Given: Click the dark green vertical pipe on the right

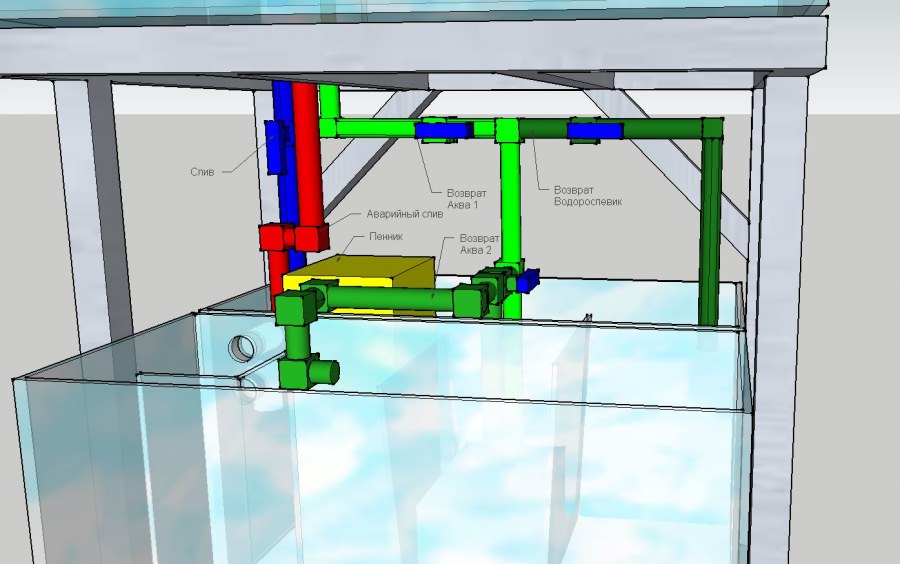Looking at the screenshot, I should tap(710, 230).
